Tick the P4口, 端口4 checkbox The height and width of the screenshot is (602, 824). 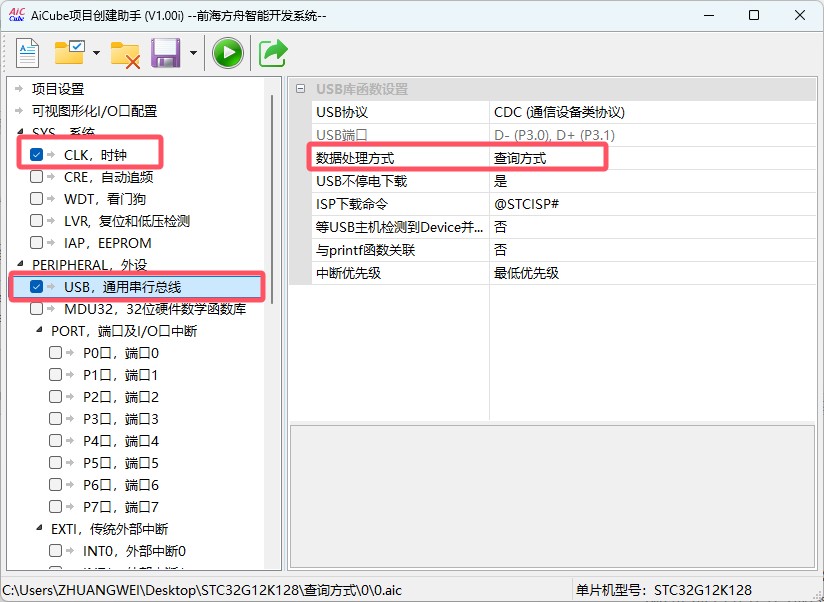(x=55, y=441)
